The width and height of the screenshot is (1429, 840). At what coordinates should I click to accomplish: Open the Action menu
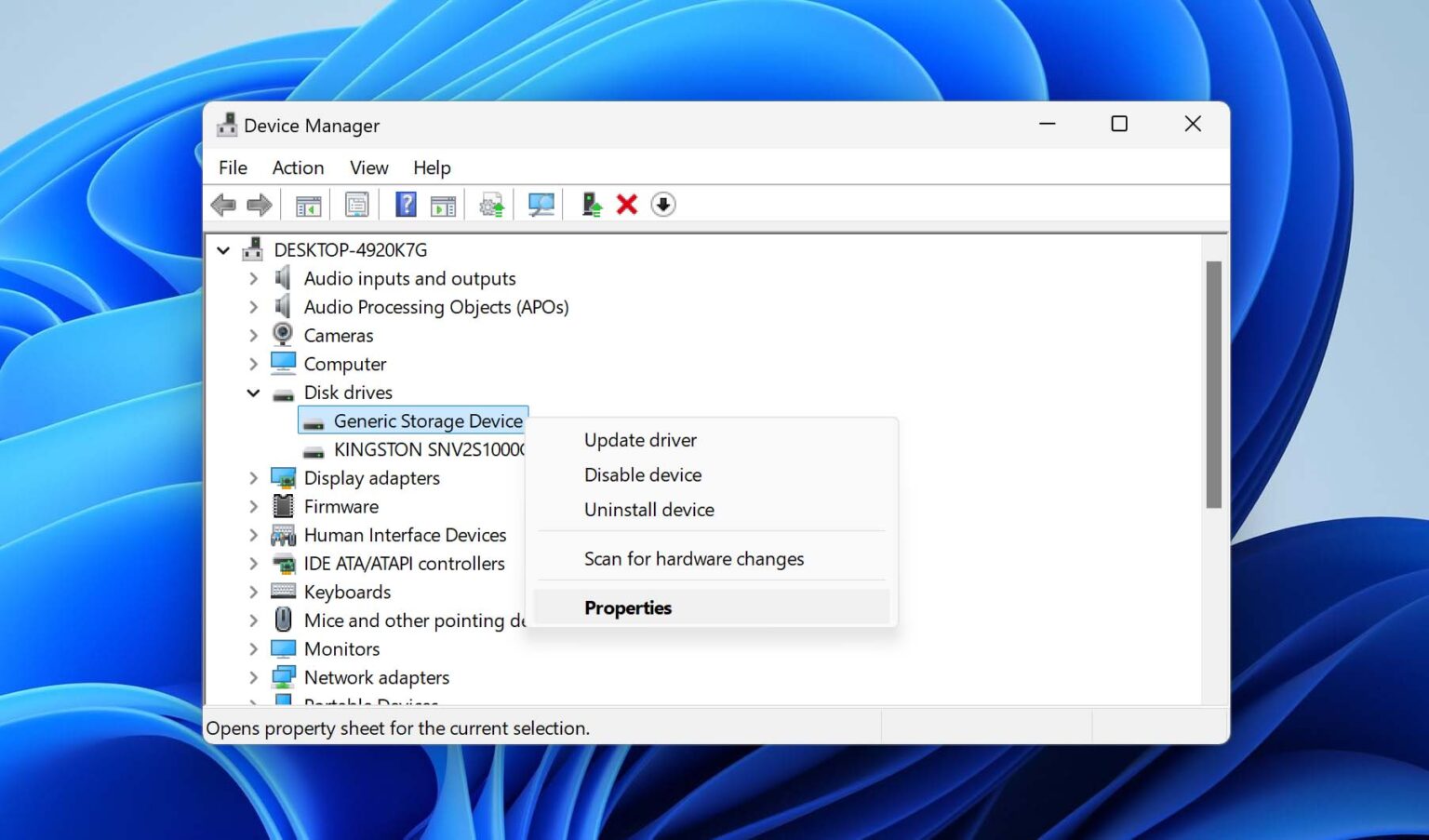pos(298,167)
